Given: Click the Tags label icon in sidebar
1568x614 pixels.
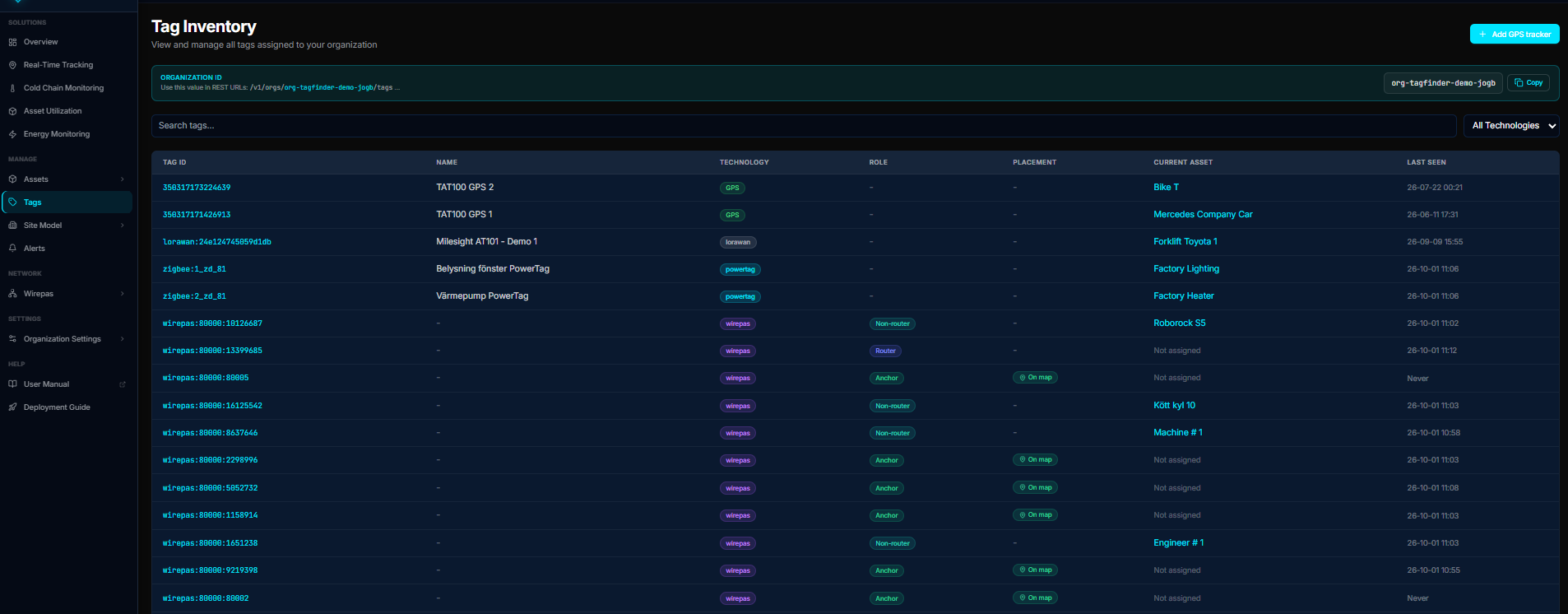Looking at the screenshot, I should pos(12,202).
